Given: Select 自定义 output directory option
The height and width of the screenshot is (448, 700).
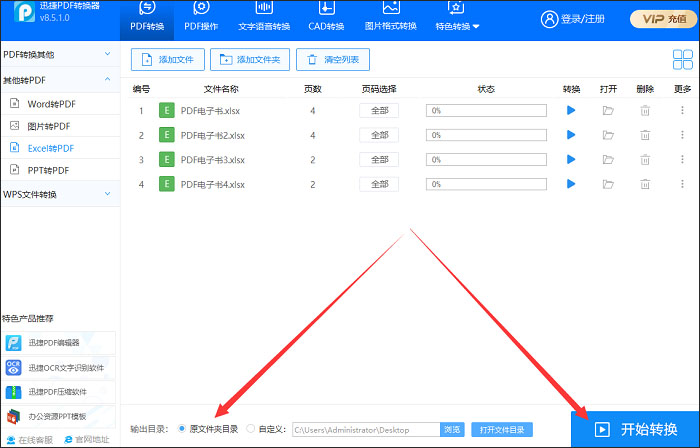Looking at the screenshot, I should pos(266,429).
